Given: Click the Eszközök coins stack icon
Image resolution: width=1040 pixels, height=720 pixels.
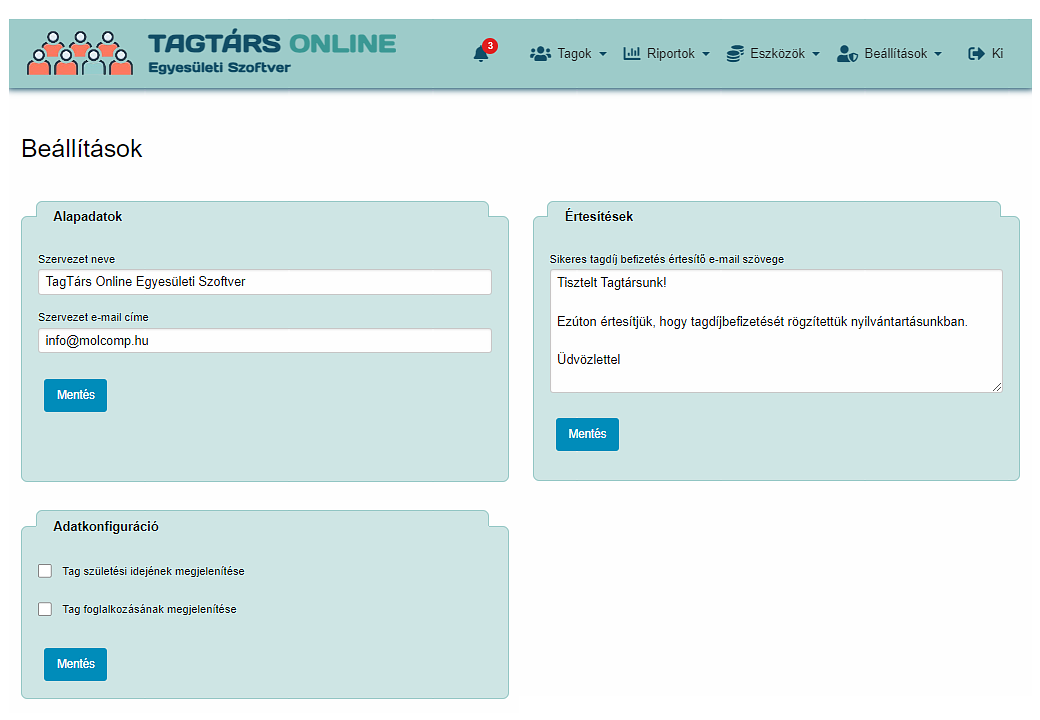Looking at the screenshot, I should point(735,54).
